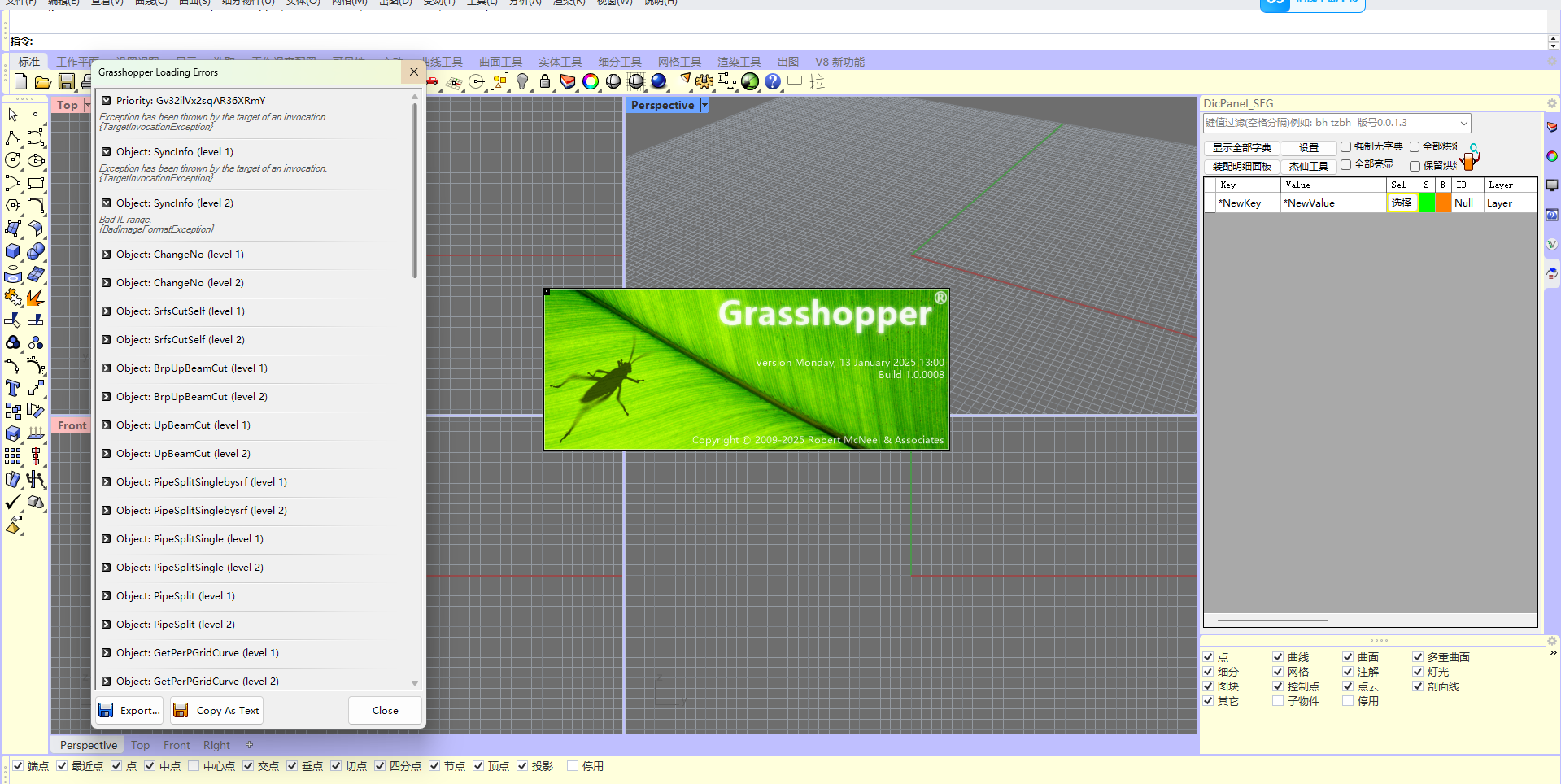Image resolution: width=1561 pixels, height=784 pixels.
Task: Enable the 子物件 filter checkbox
Action: pyautogui.click(x=1278, y=701)
